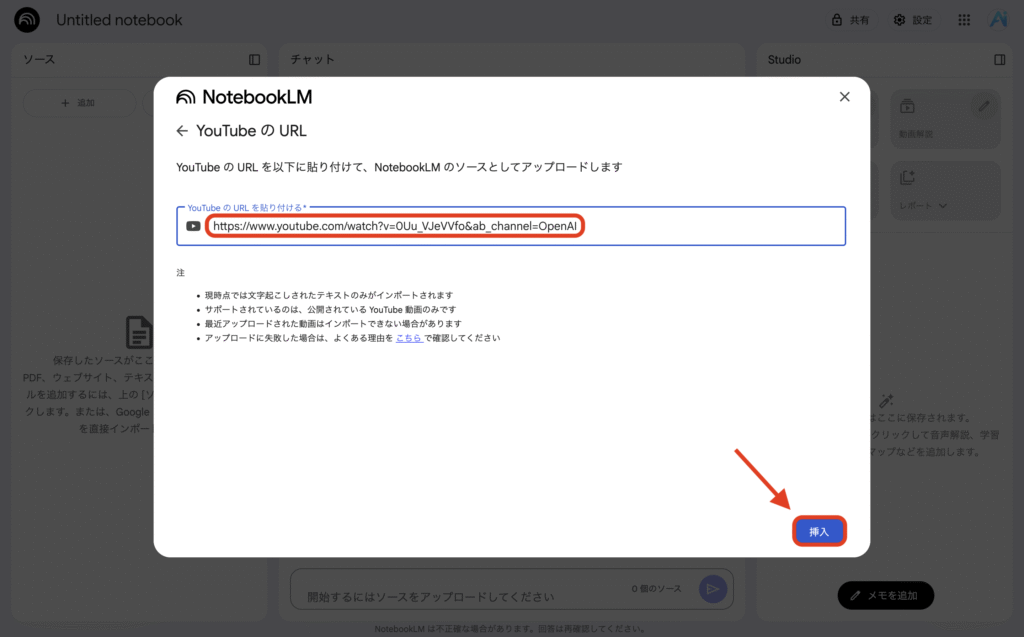Click the pencil edit icon on 動画解説 card
Image resolution: width=1024 pixels, height=637 pixels.
[x=984, y=106]
